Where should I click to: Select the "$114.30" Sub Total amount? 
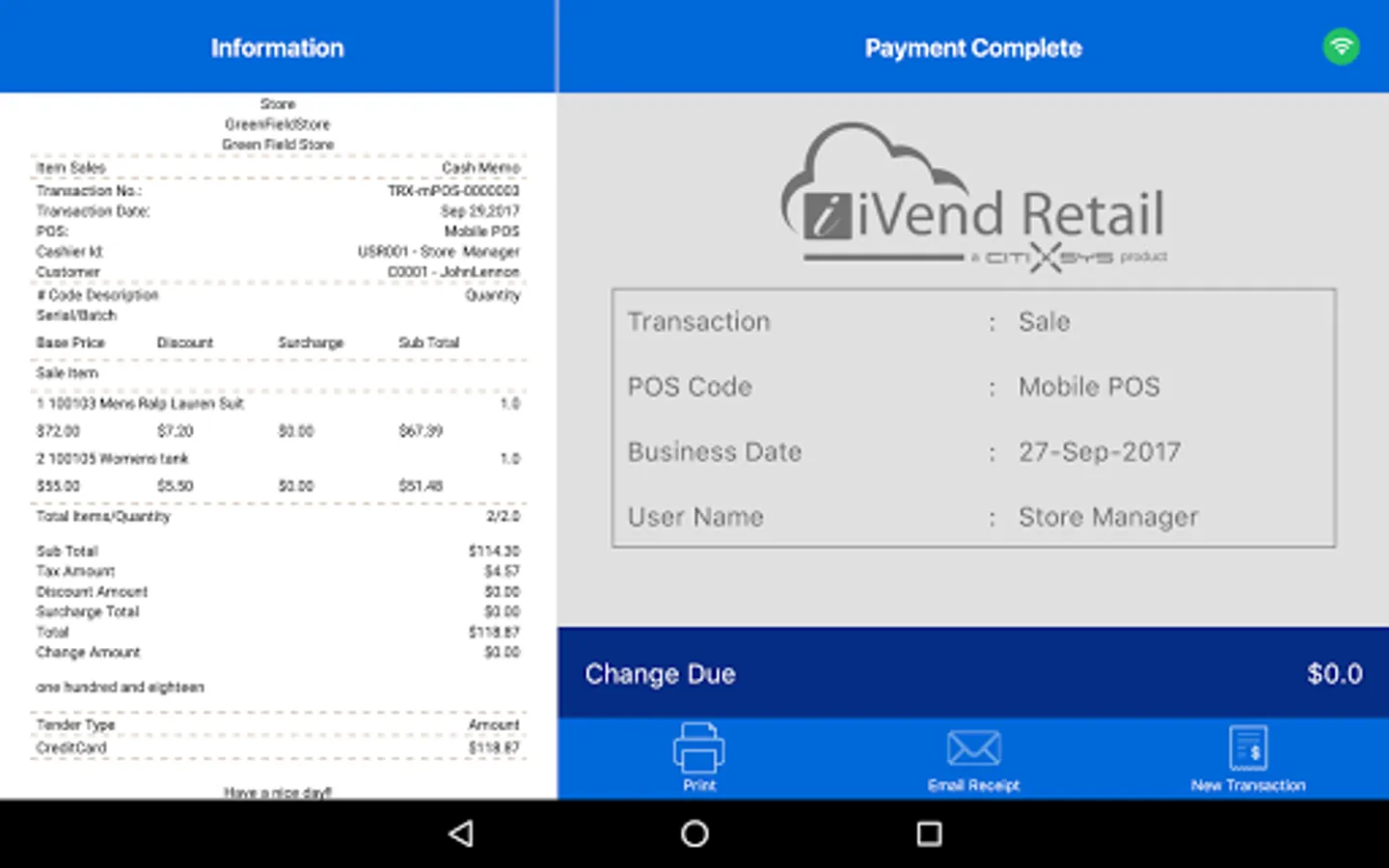(494, 552)
